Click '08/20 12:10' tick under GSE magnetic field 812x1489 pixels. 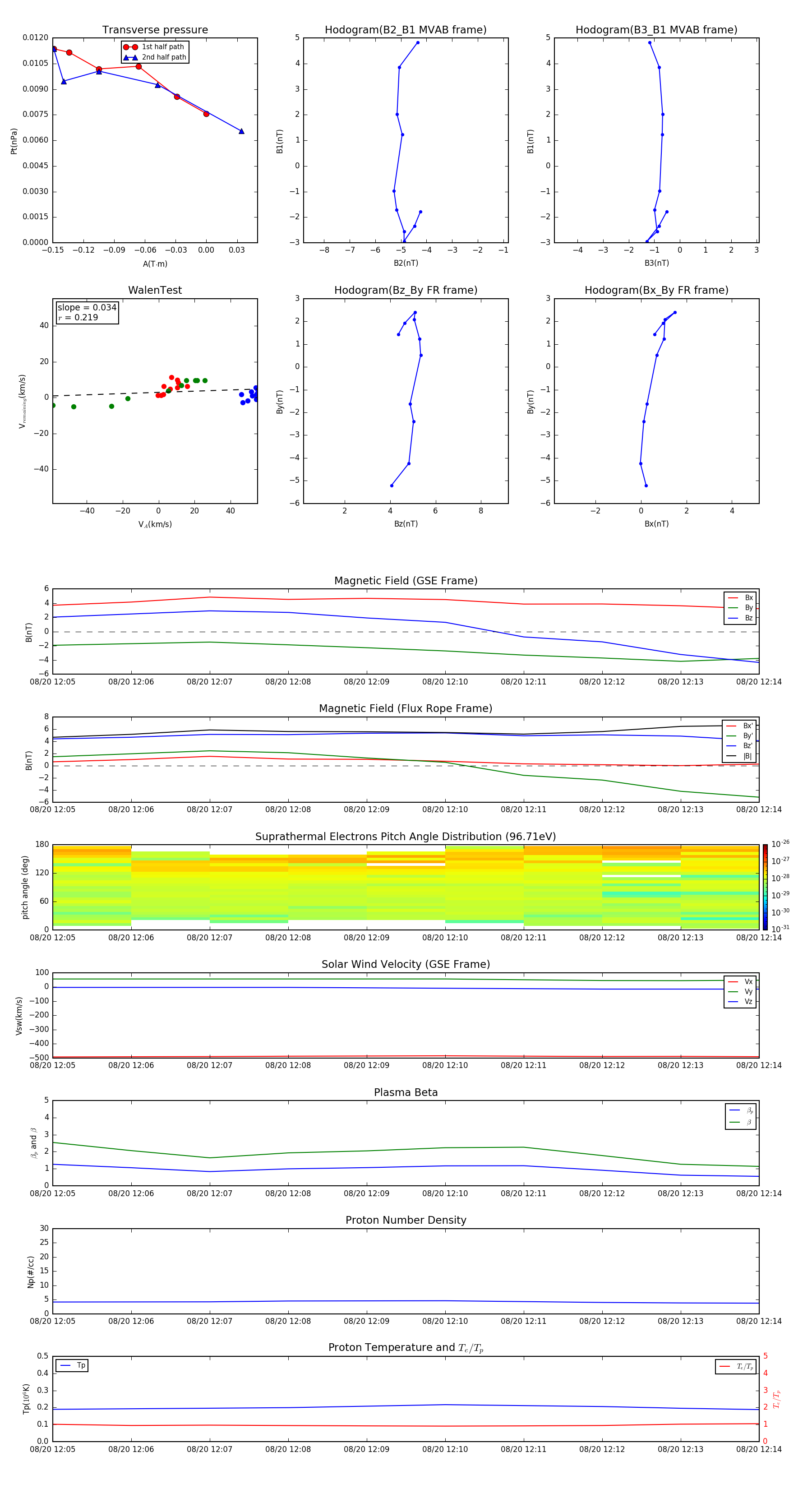[445, 681]
